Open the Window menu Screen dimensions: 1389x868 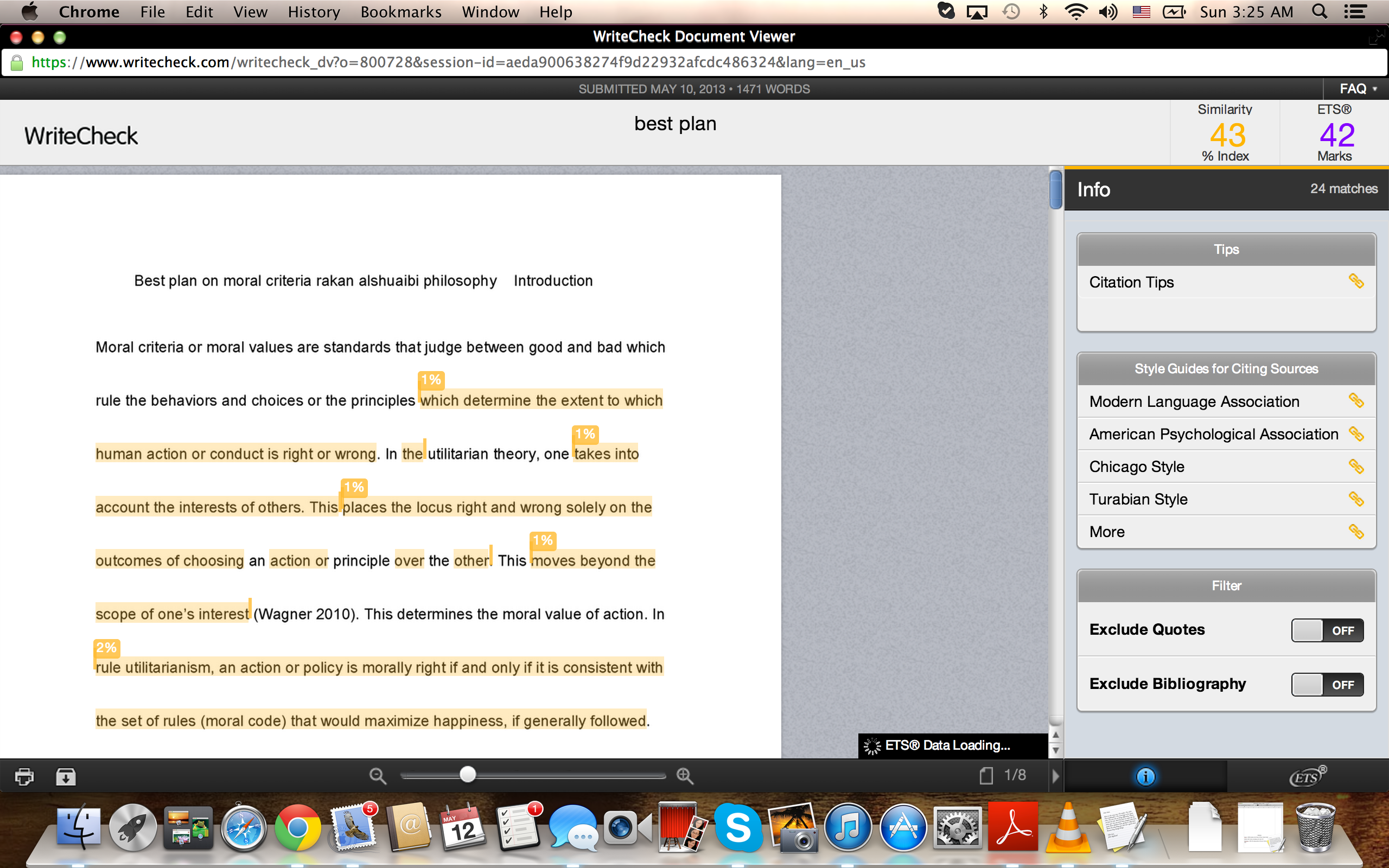490,12
